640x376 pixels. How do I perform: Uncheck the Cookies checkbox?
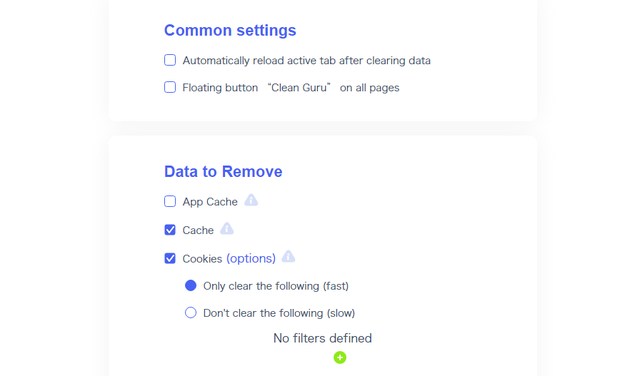point(170,258)
